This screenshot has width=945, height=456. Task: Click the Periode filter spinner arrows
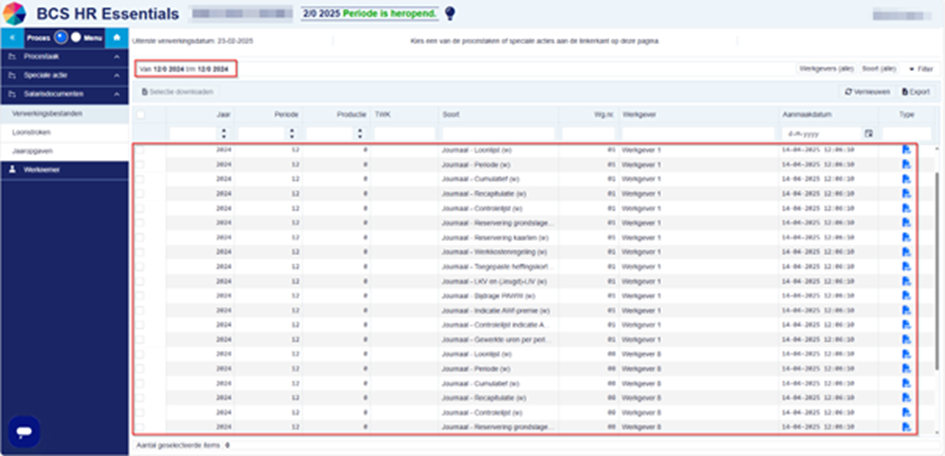[x=292, y=133]
